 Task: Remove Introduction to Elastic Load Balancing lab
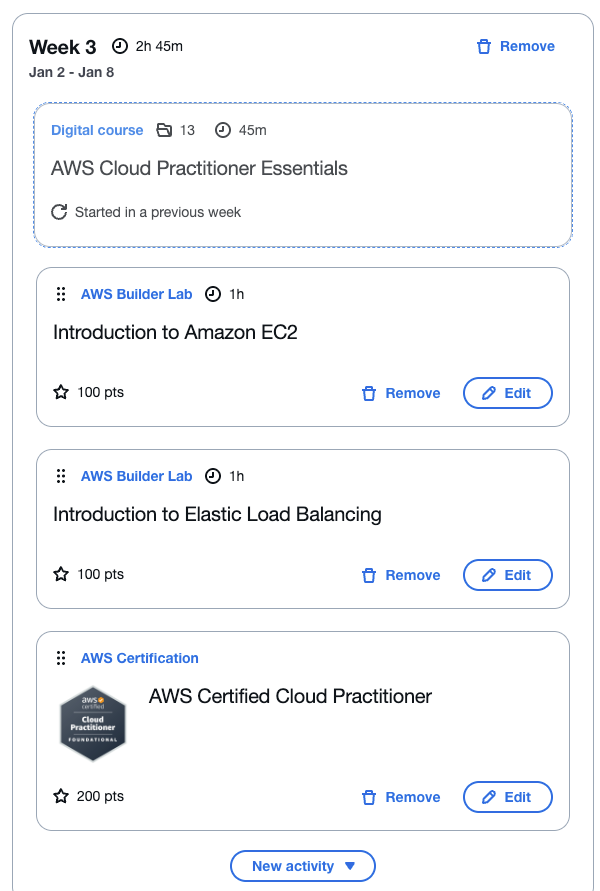pyautogui.click(x=401, y=575)
